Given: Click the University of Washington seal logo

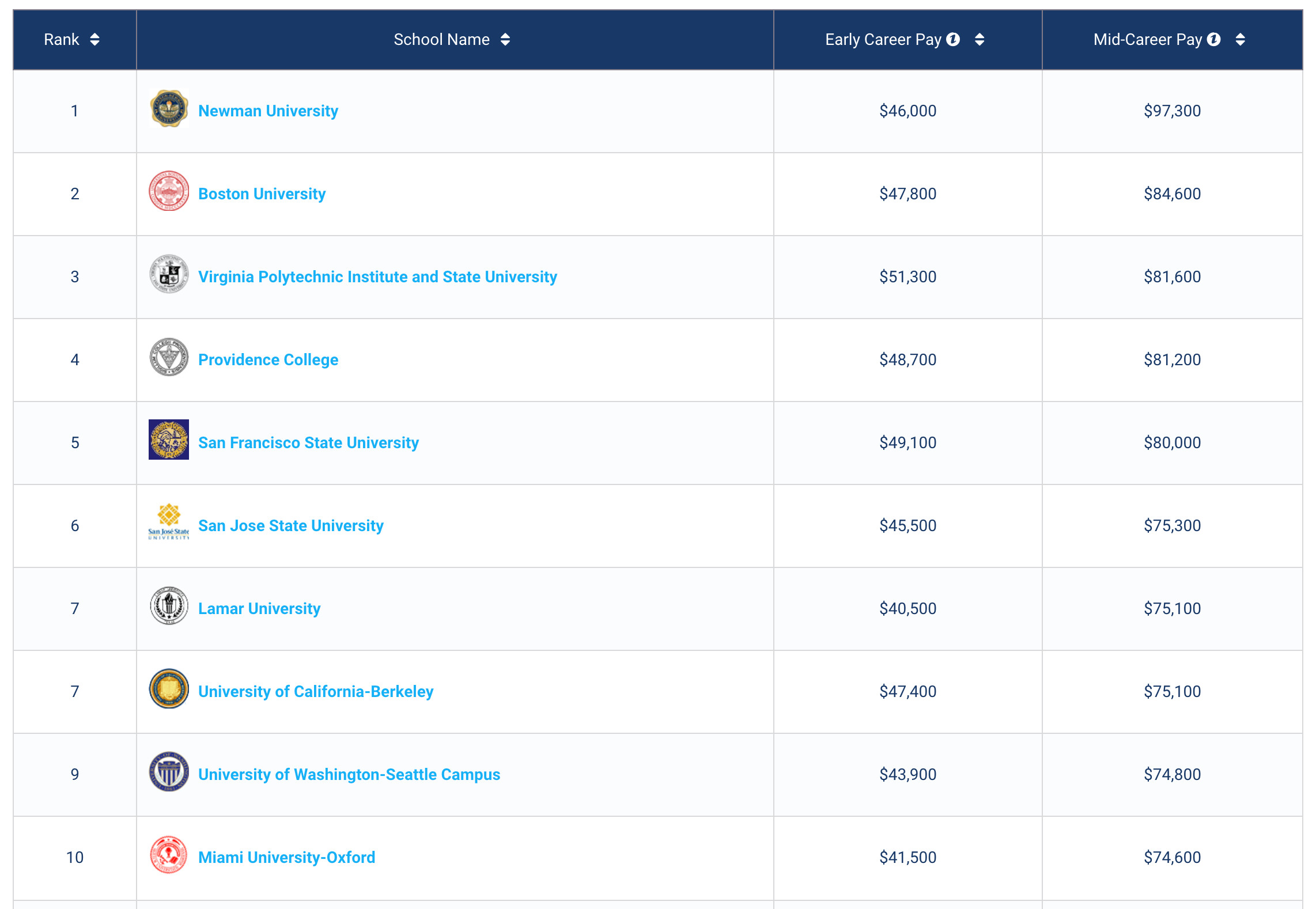Looking at the screenshot, I should (x=169, y=772).
